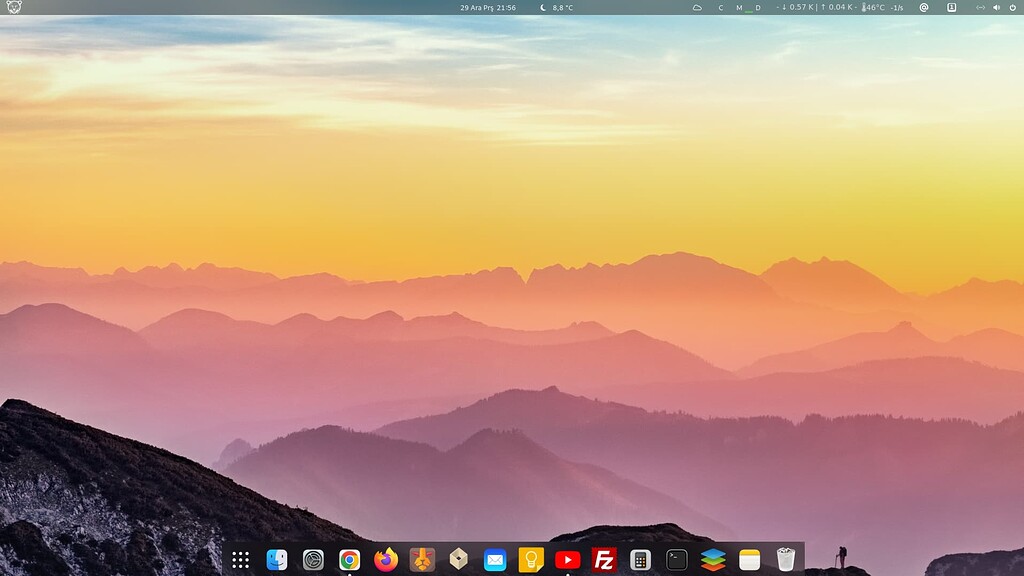This screenshot has height=576, width=1024.
Task: Open the YouTube app in the dock
Action: click(570, 560)
